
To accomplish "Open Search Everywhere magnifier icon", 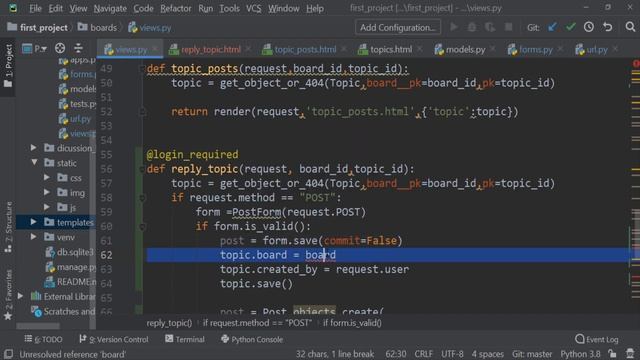I will click(x=630, y=27).
